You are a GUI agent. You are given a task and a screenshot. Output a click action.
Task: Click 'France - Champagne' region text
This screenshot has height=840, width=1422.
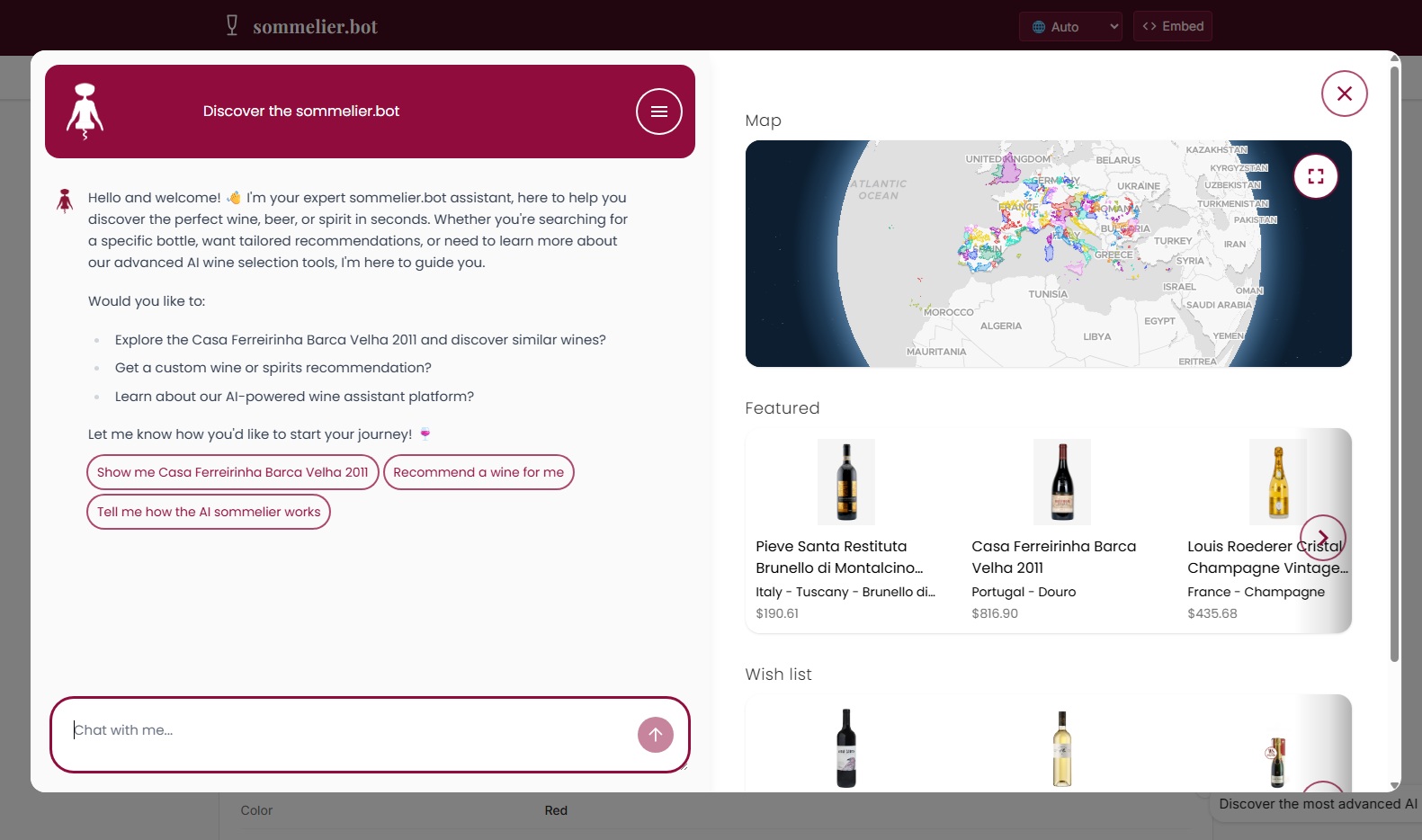[1256, 592]
